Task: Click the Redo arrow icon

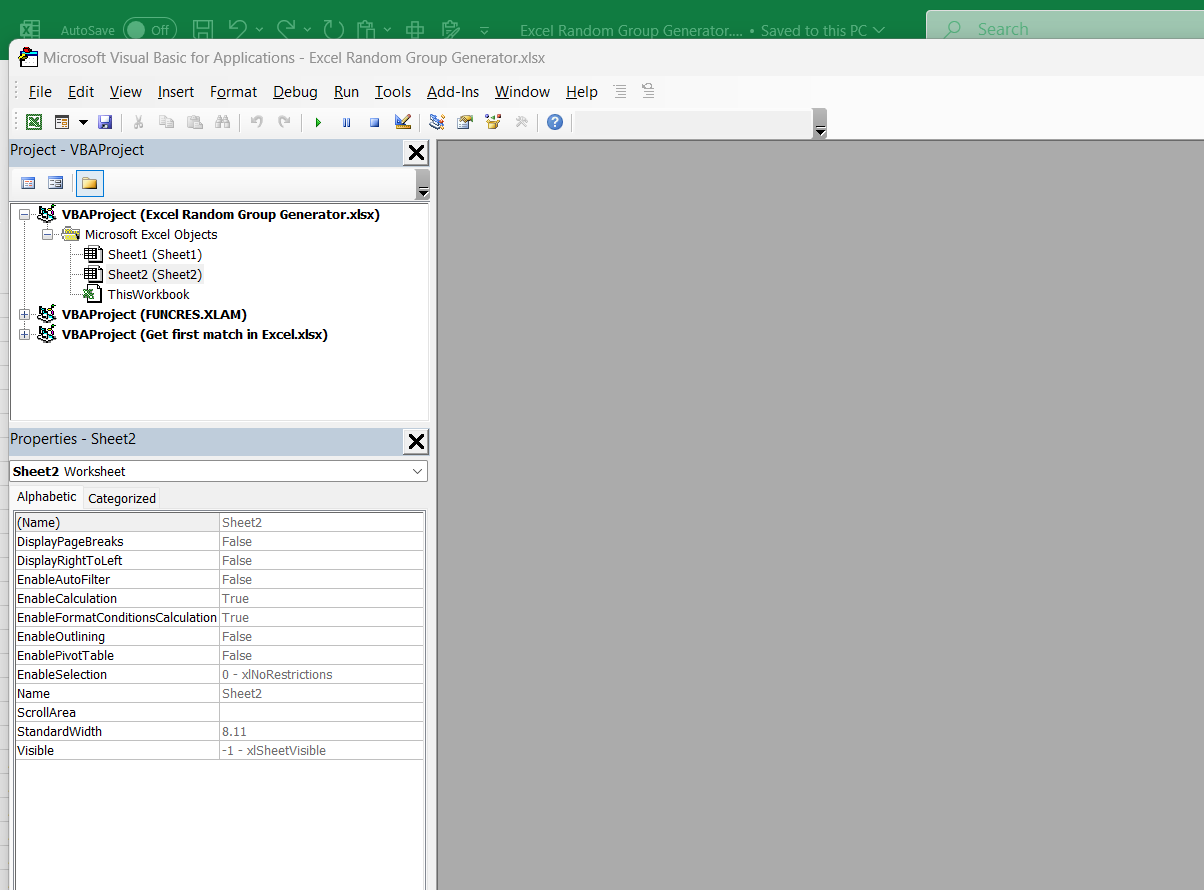Action: [x=284, y=122]
